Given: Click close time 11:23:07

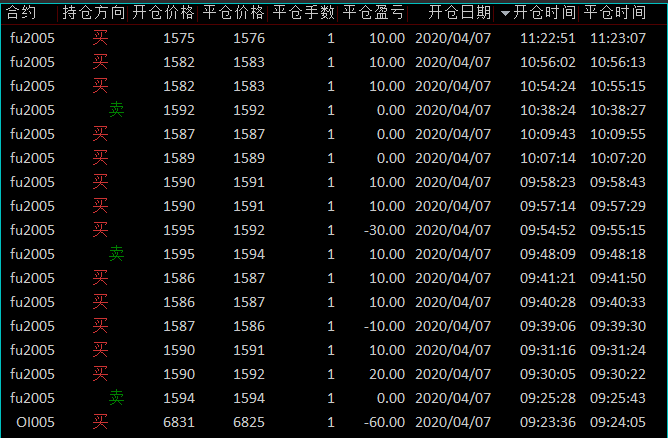Looking at the screenshot, I should (618, 38).
